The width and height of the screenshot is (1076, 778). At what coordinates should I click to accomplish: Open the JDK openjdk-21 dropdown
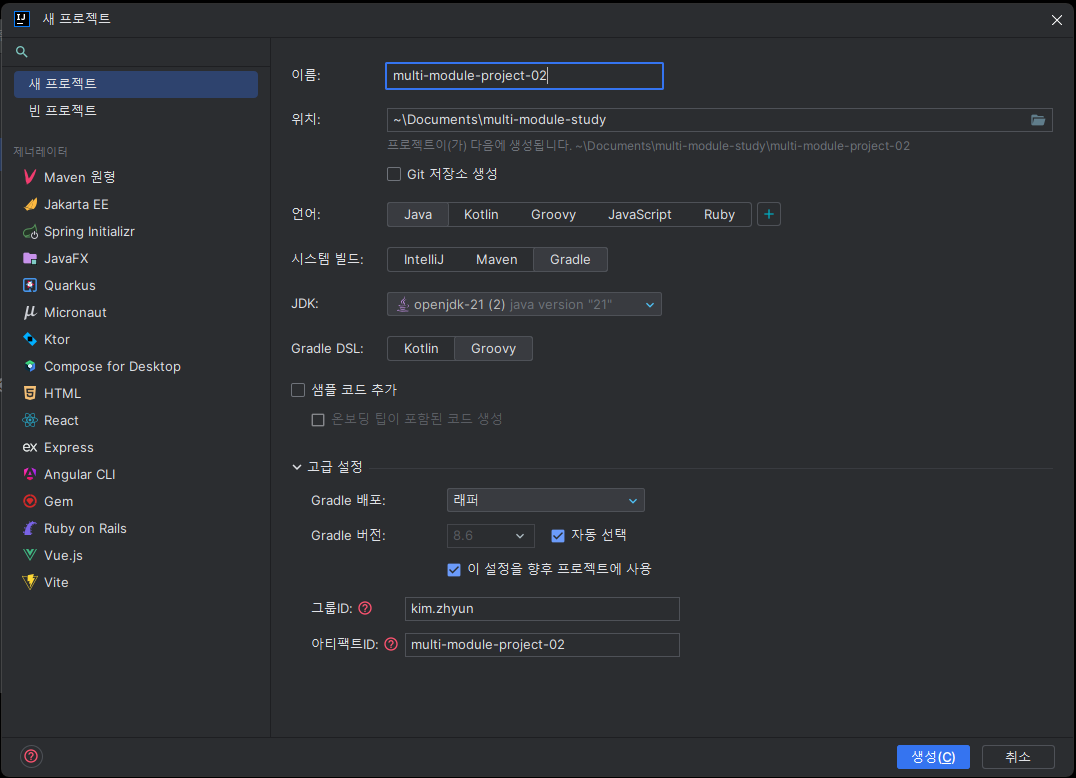524,305
